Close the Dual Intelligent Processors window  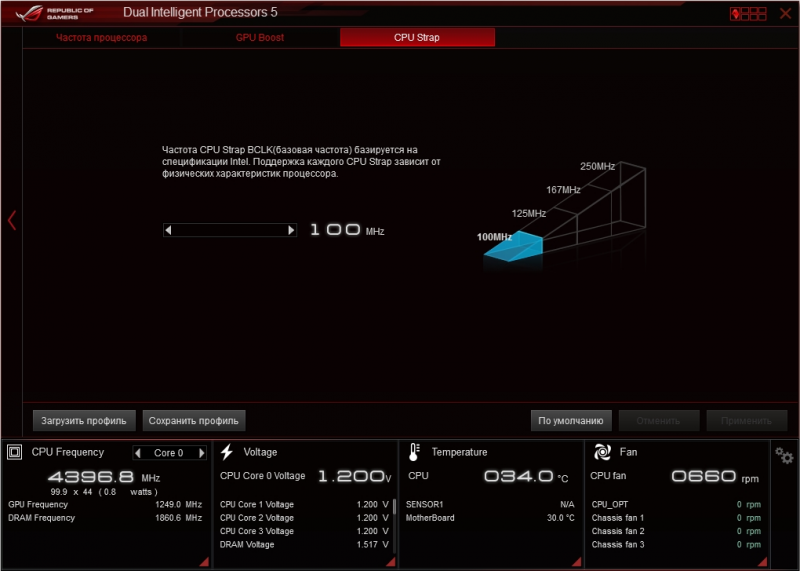pos(785,13)
